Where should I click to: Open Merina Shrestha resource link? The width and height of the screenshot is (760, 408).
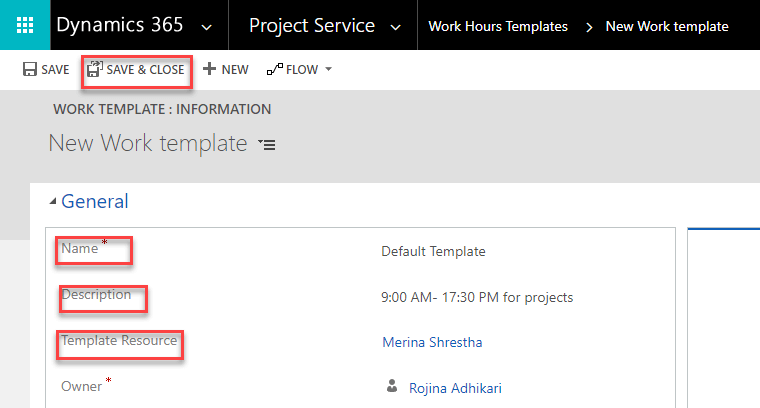tap(432, 342)
